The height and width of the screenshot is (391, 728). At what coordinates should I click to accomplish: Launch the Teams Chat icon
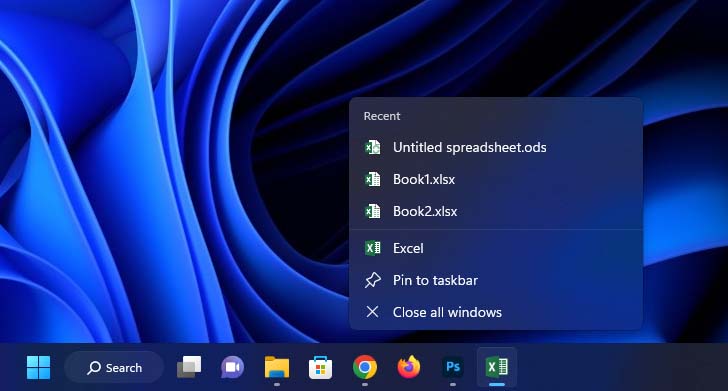point(233,367)
